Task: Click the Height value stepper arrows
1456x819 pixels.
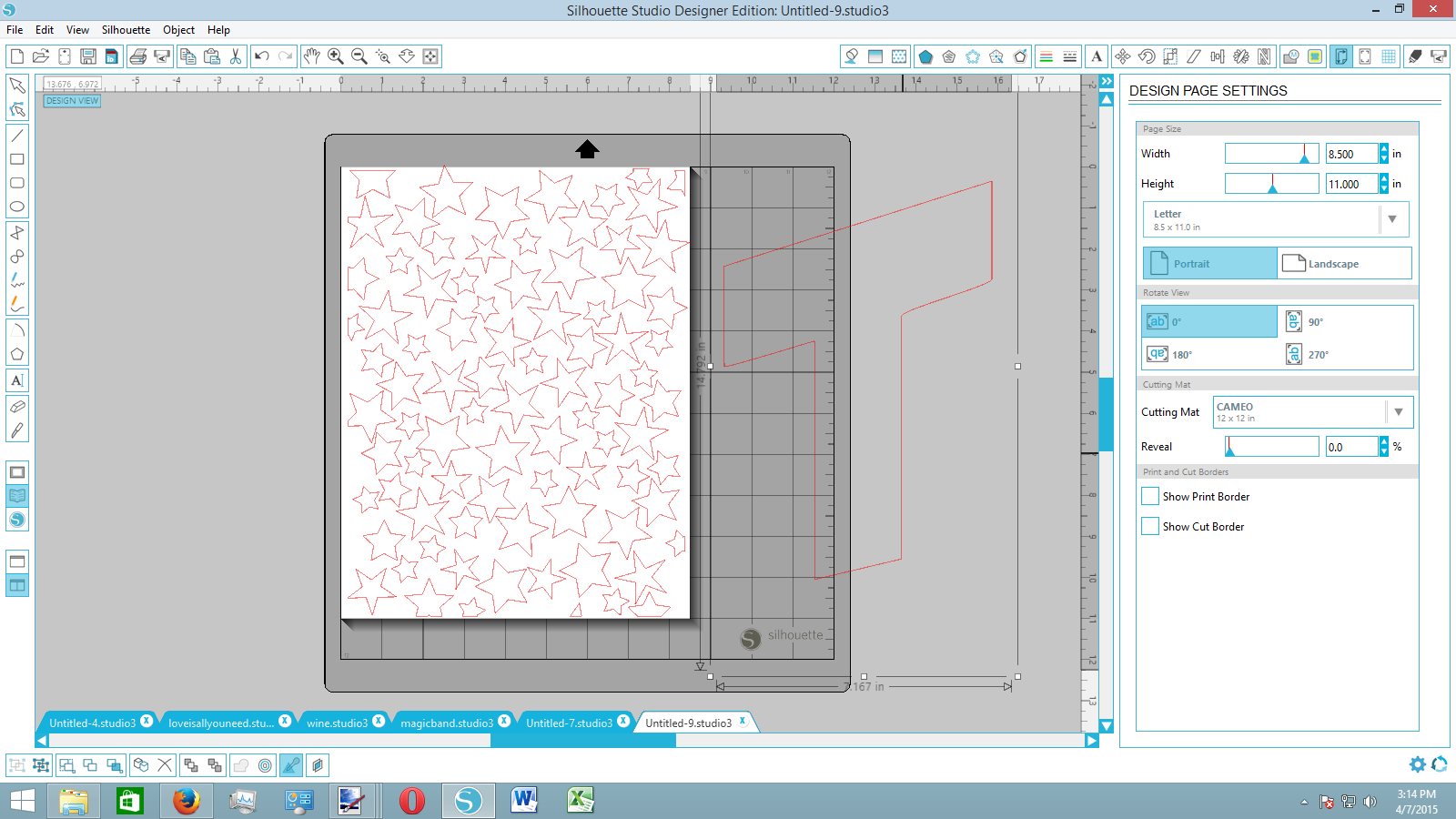Action: click(1384, 184)
